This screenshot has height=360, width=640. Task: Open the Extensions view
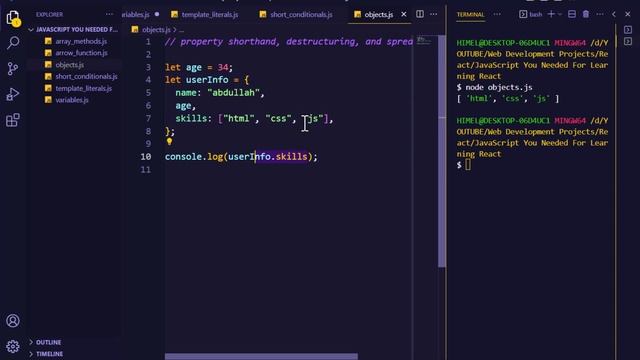(13, 120)
